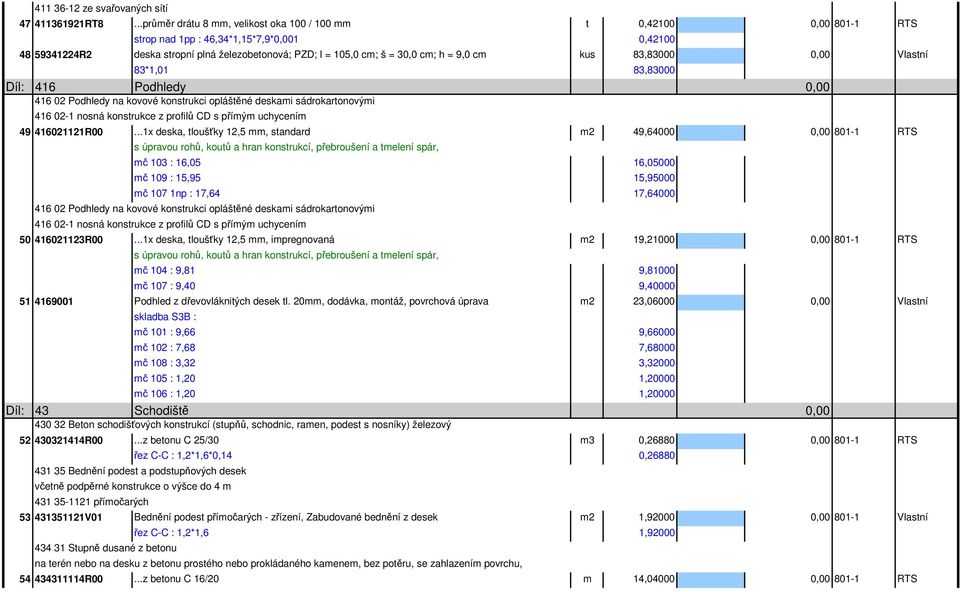Click blue price field for item 434311114R00

click(711, 580)
